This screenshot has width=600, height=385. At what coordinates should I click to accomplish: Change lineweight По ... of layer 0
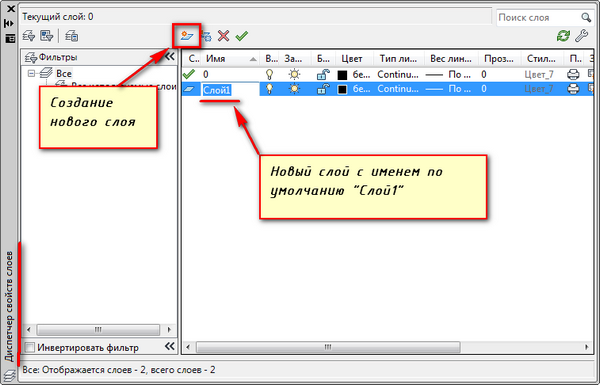(449, 74)
